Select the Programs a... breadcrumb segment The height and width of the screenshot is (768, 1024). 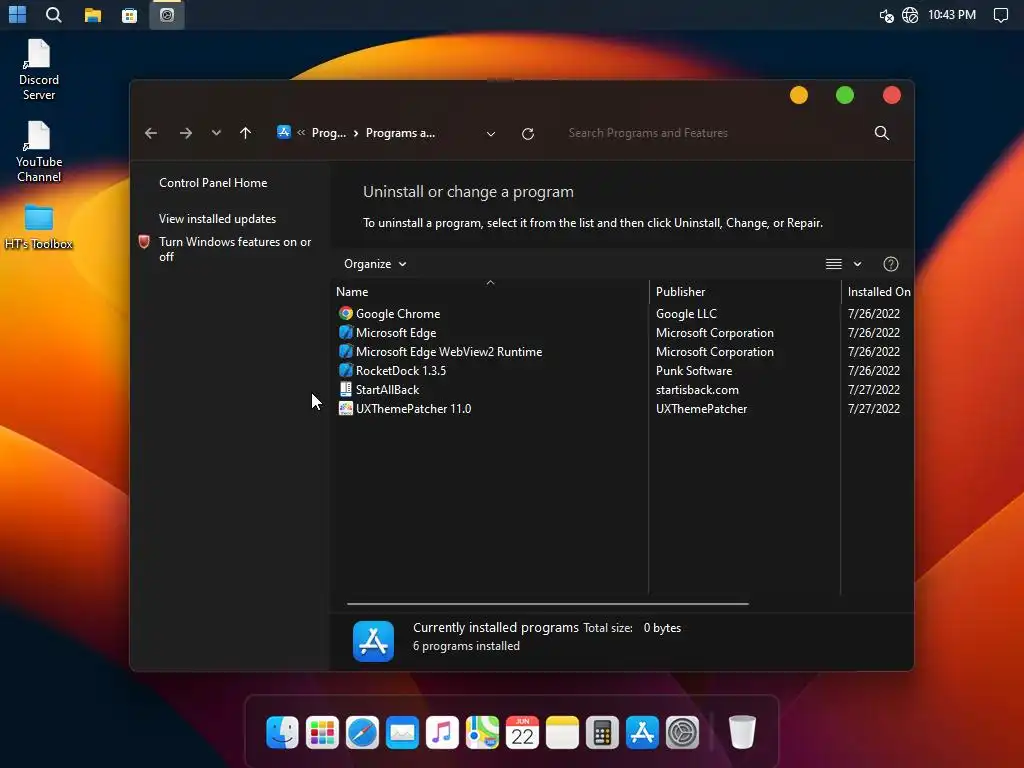tap(400, 133)
